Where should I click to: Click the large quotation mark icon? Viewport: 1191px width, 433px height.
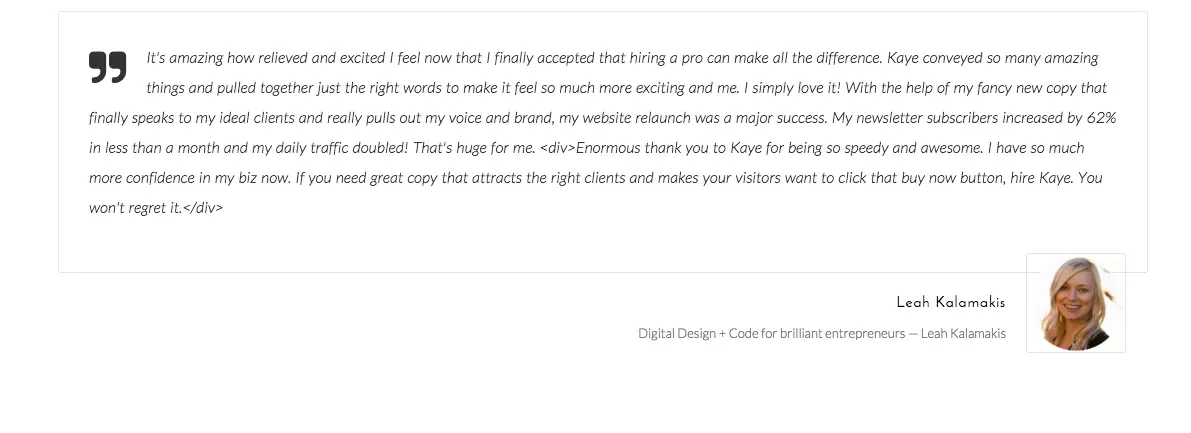[108, 67]
